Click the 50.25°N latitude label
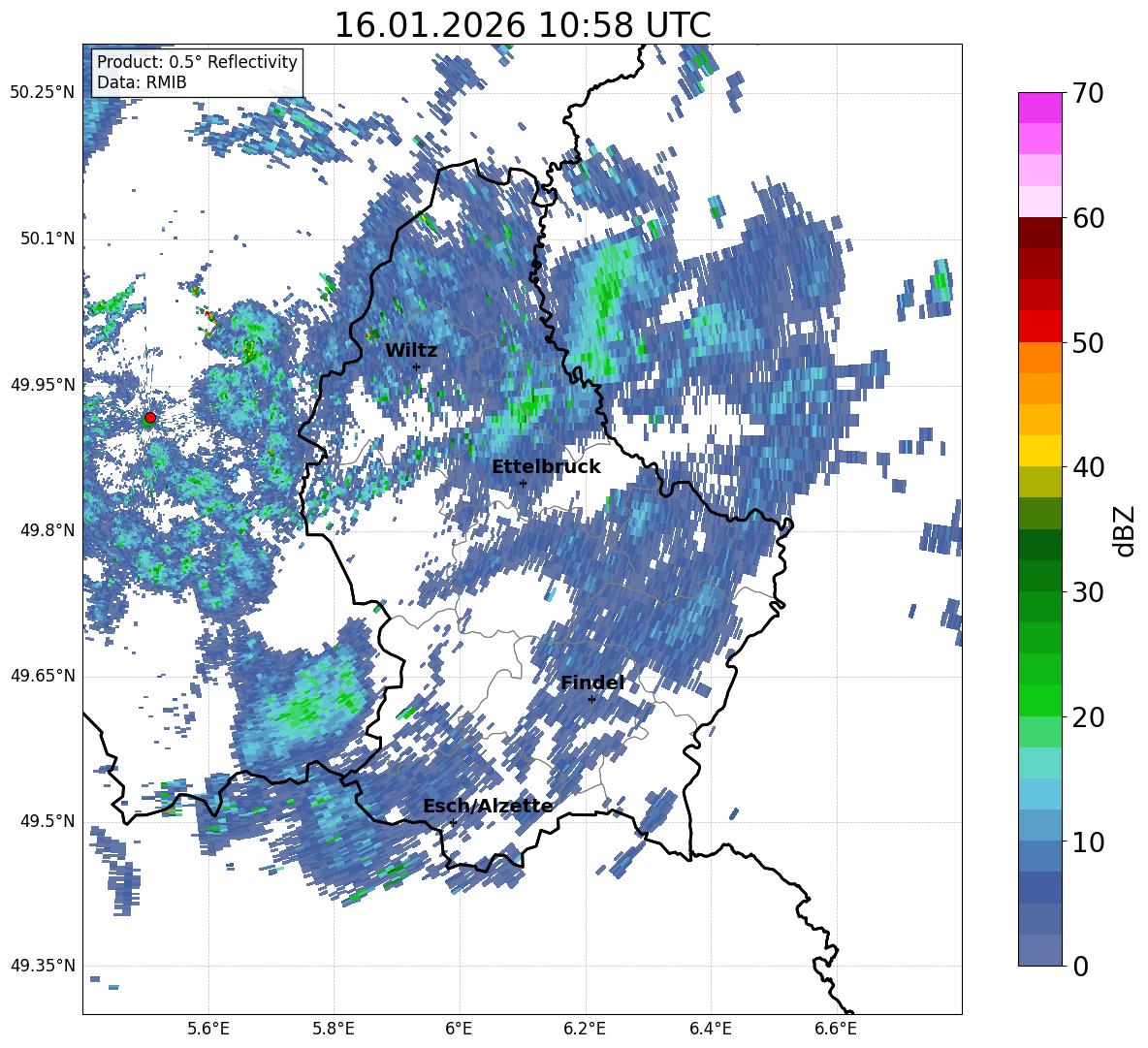The image size is (1148, 1048). click(43, 93)
